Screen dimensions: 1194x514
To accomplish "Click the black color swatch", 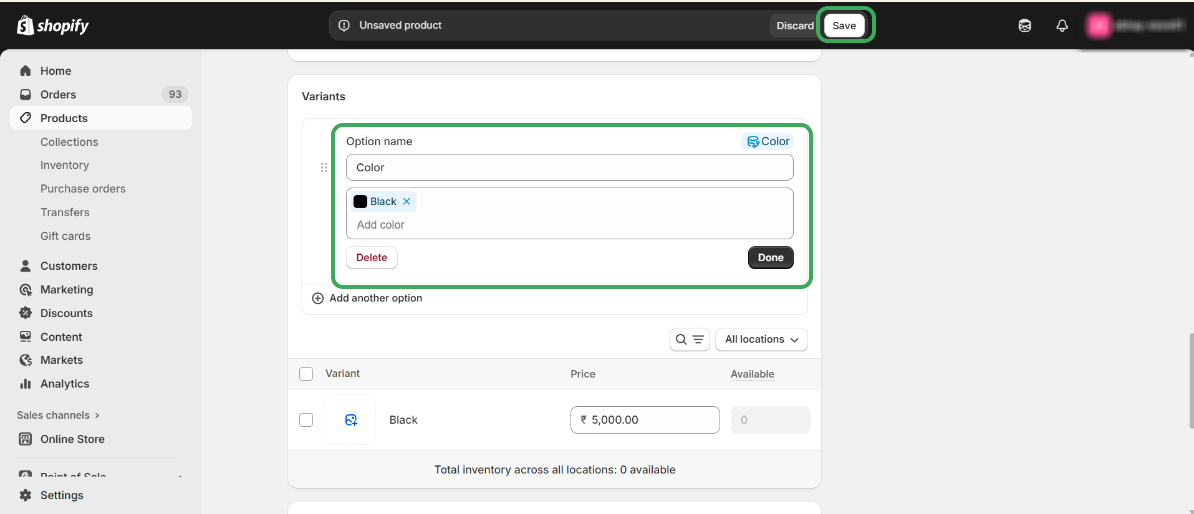I will click(x=360, y=202).
